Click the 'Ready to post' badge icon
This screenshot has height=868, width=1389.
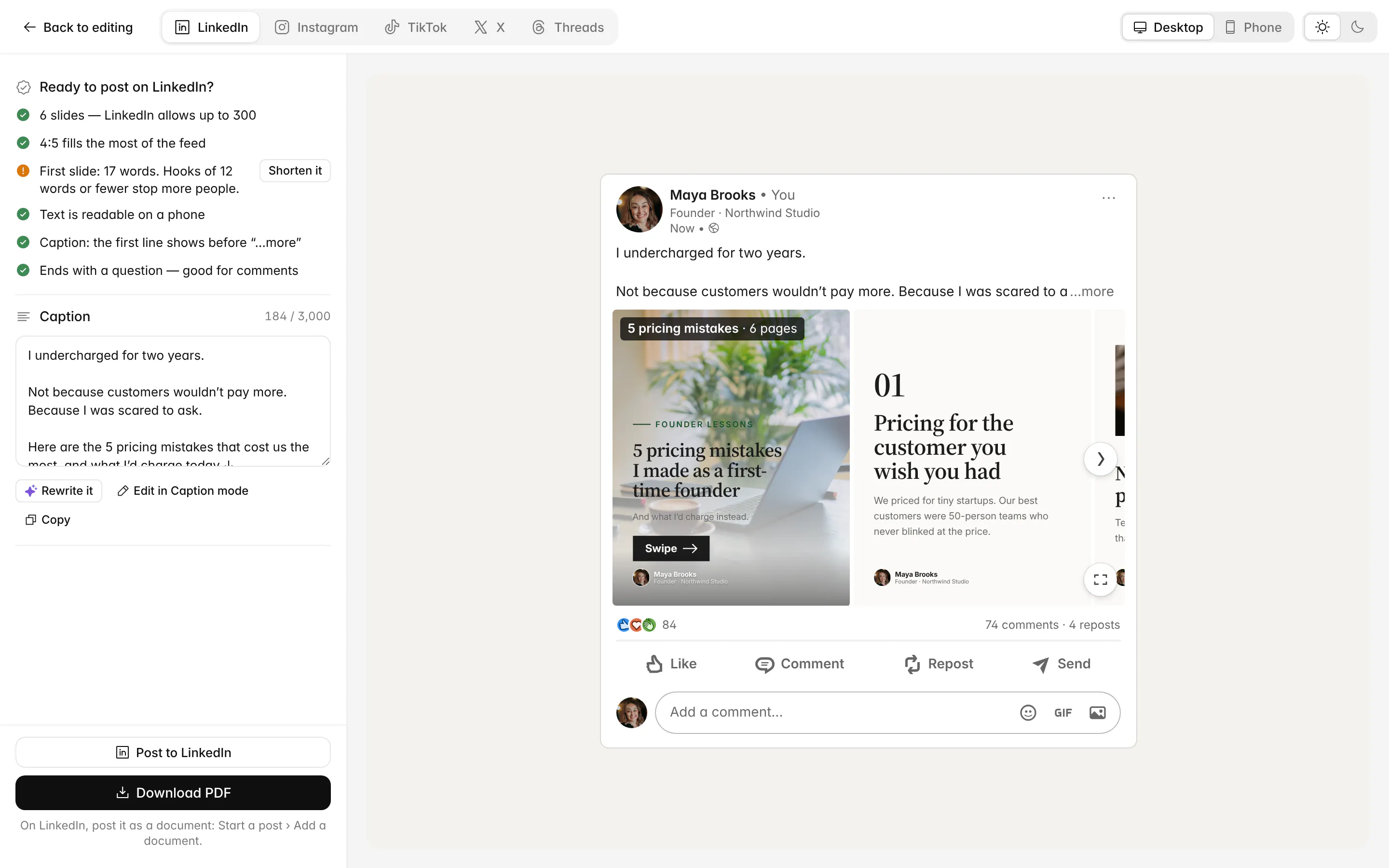tap(24, 87)
